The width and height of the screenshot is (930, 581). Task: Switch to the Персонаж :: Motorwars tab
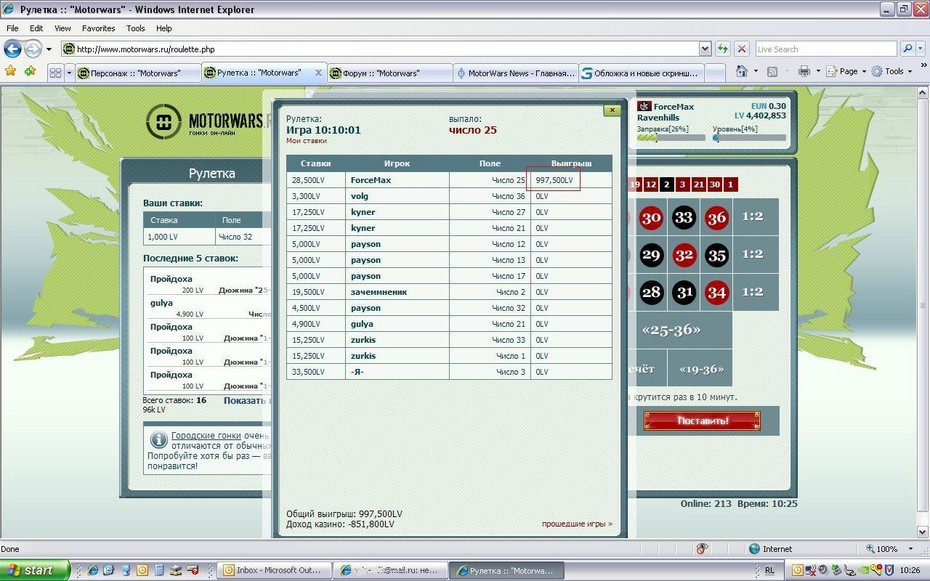point(138,73)
